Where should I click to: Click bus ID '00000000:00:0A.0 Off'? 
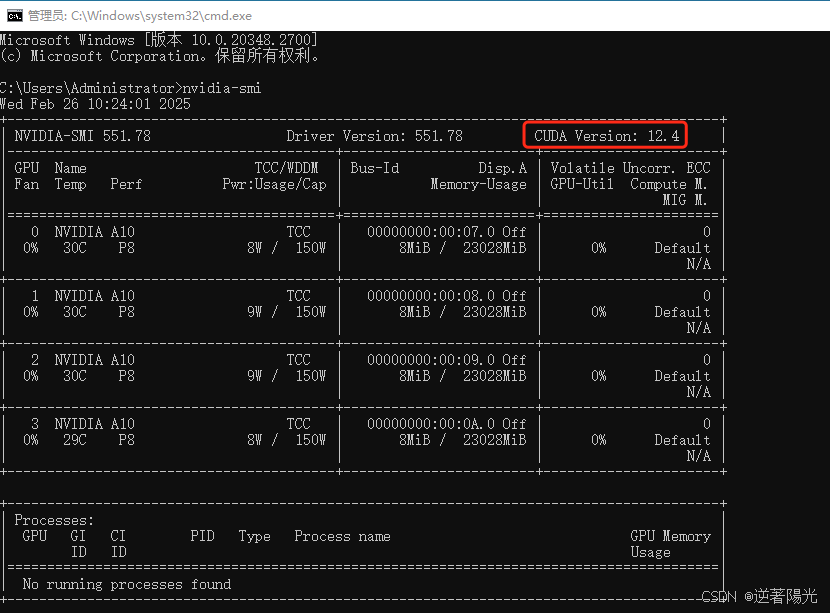(447, 424)
